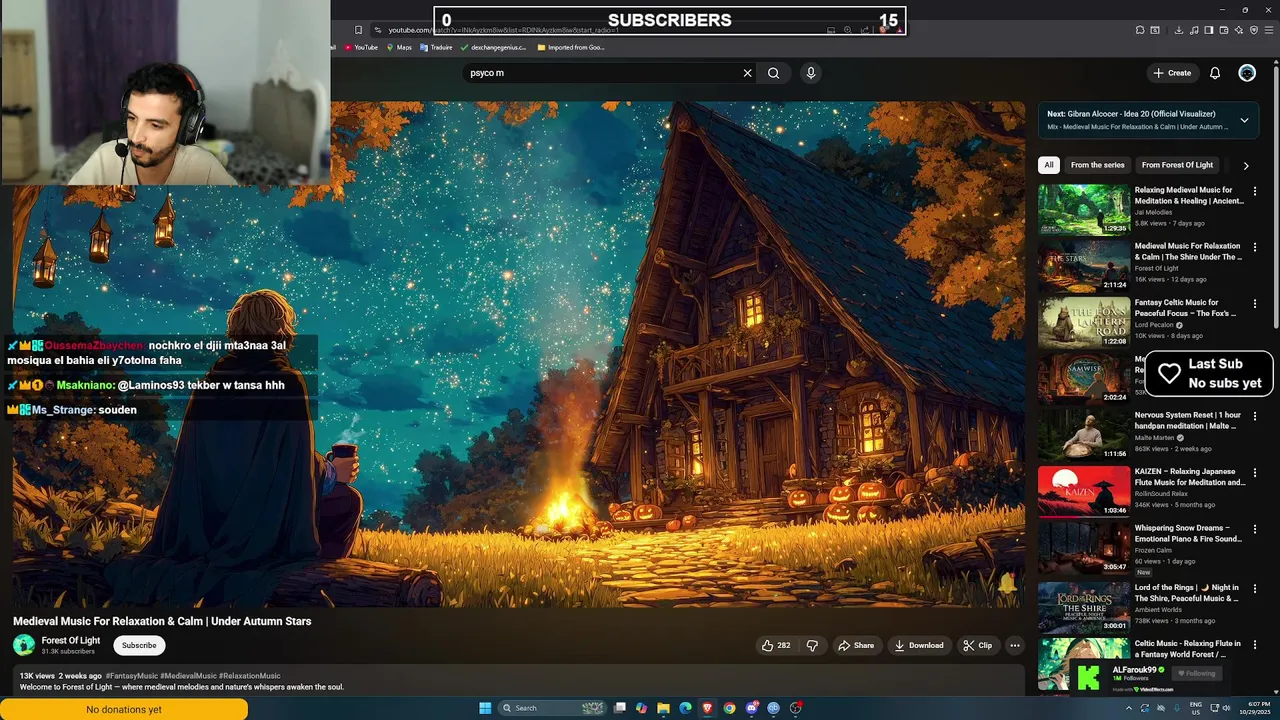Open Nervous System Reset handpan video title
This screenshot has width=1280, height=720.
point(1188,420)
